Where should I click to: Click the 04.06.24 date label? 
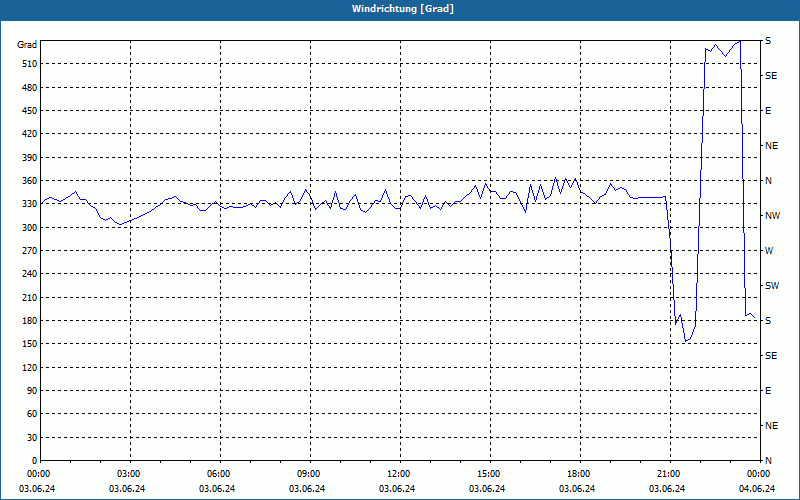click(x=757, y=489)
